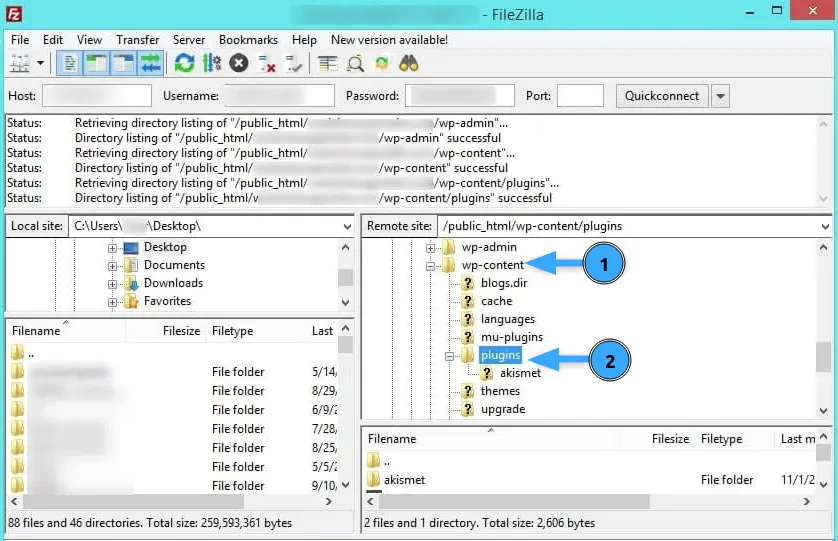The width and height of the screenshot is (838, 541).
Task: Open directory listing filters dialog
Action: click(328, 64)
